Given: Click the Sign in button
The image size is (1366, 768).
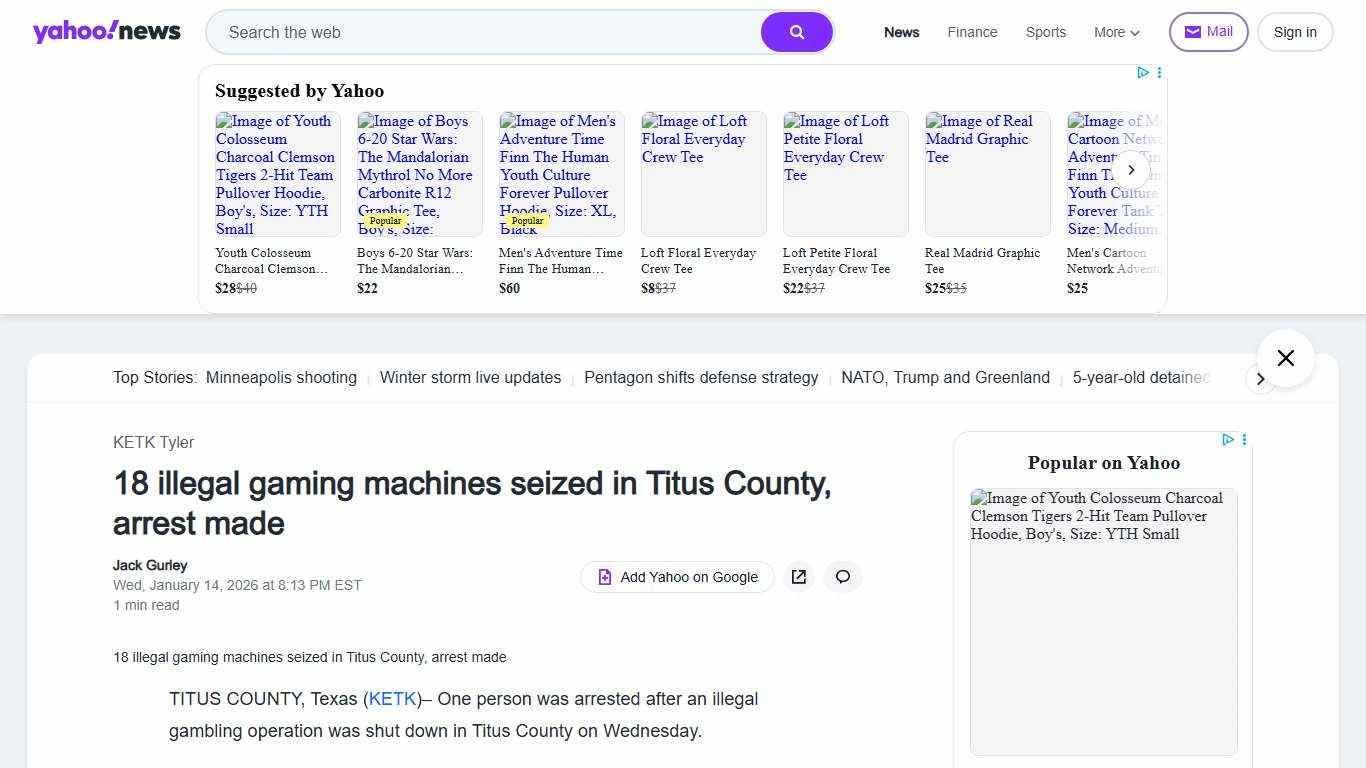Looking at the screenshot, I should 1294,32.
